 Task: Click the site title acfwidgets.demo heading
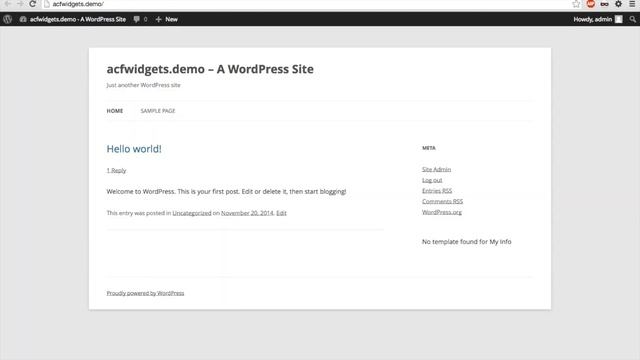point(210,69)
